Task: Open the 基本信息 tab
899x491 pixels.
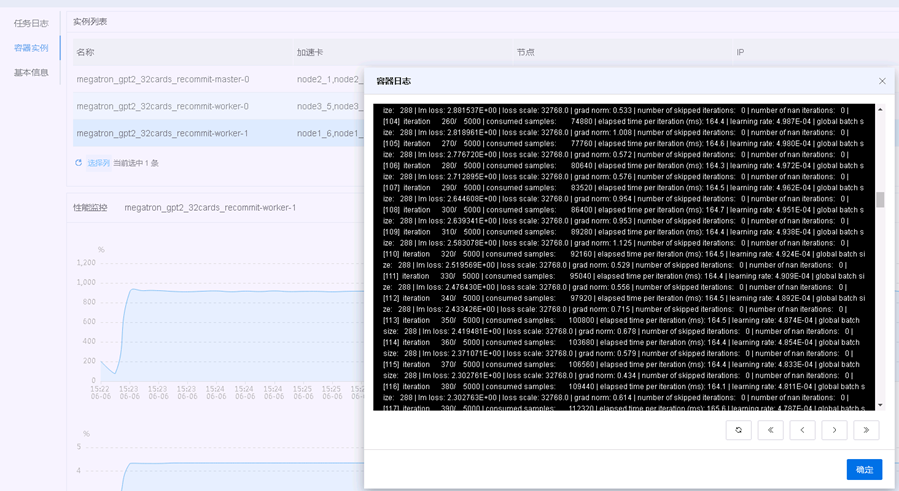Action: tap(31, 73)
